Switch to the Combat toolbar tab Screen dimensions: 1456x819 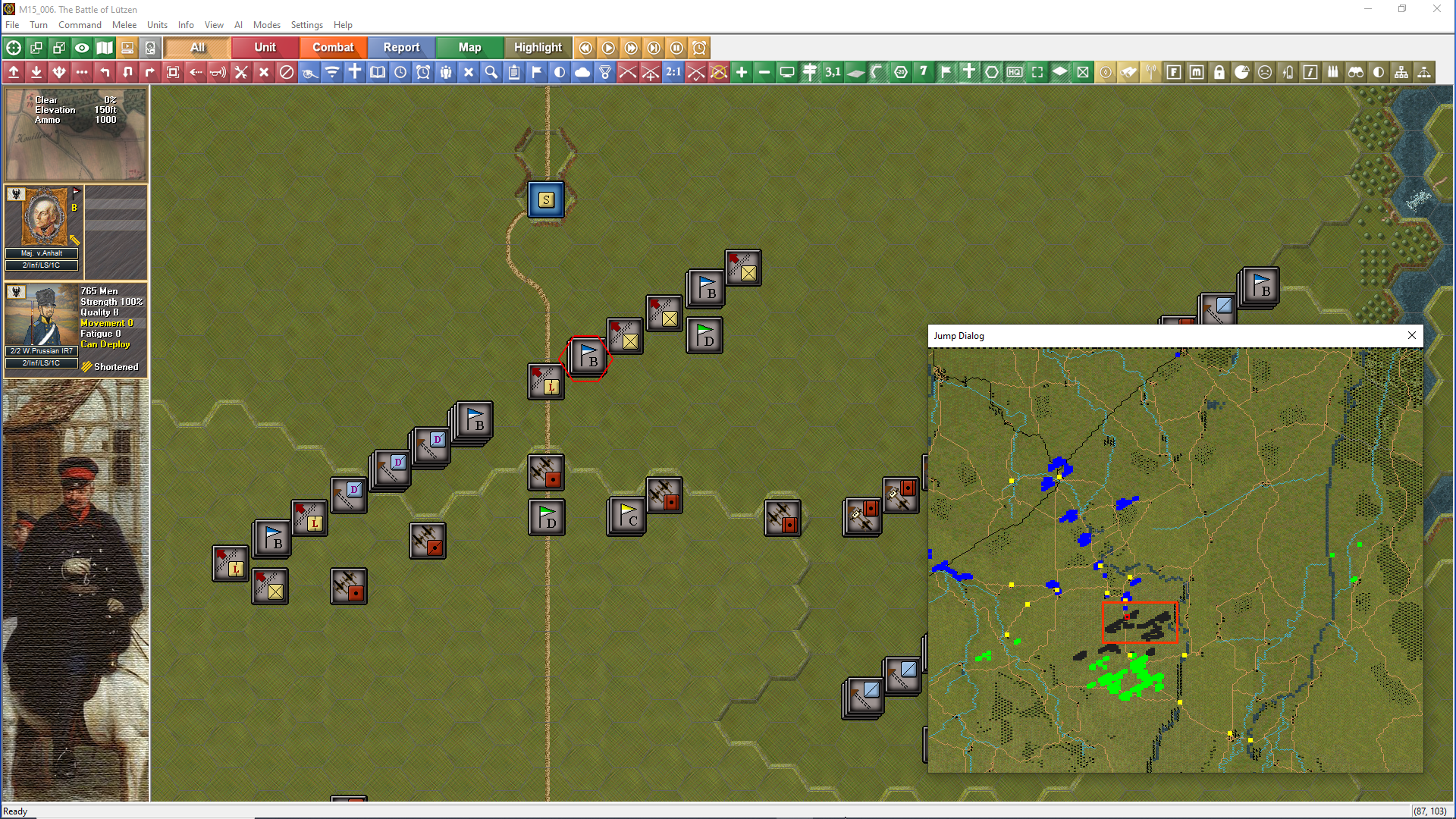pos(333,48)
